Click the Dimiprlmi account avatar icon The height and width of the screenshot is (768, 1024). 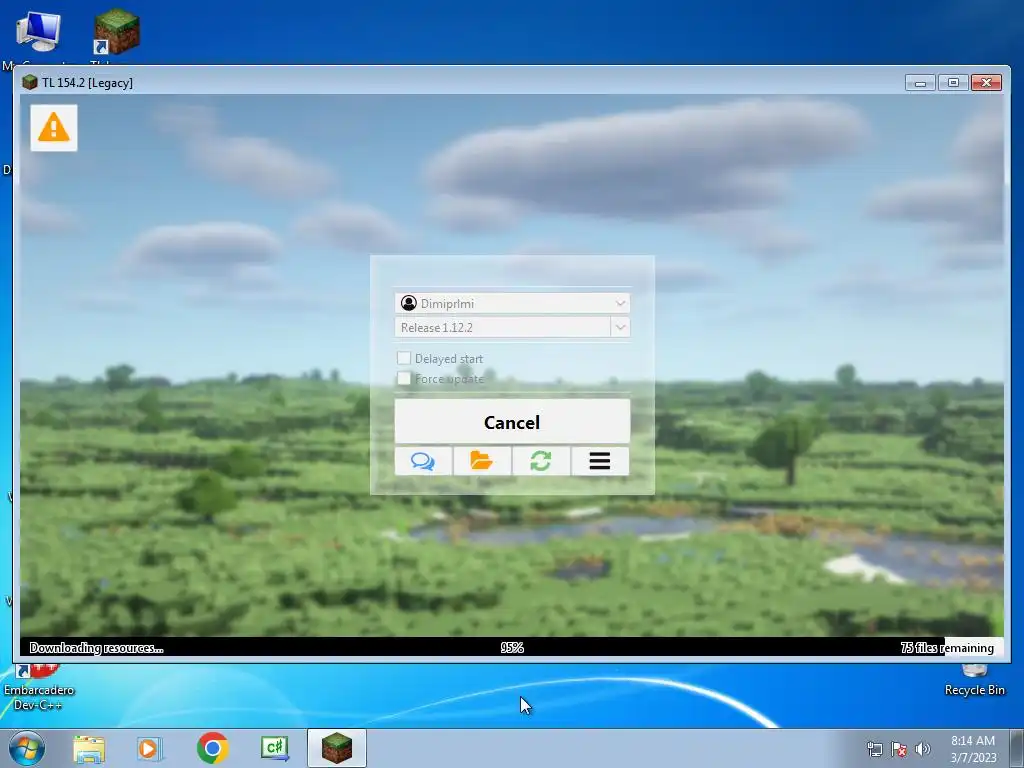[x=409, y=303]
